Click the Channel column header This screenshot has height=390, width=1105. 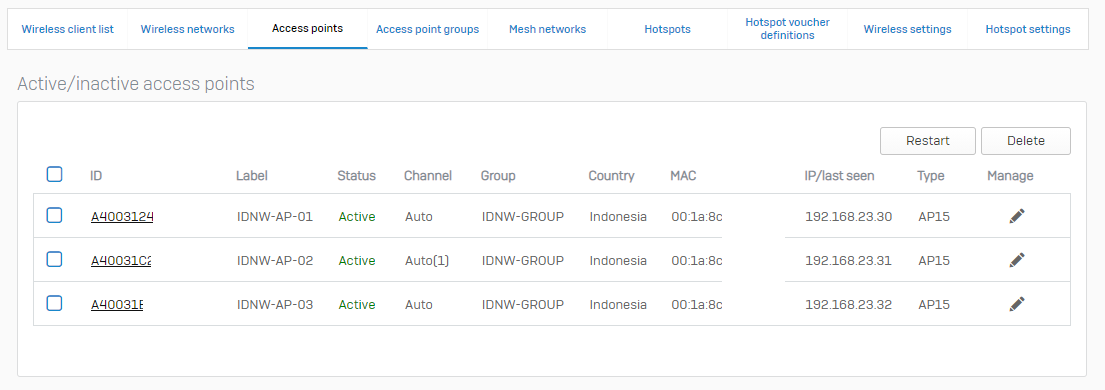[x=428, y=176]
